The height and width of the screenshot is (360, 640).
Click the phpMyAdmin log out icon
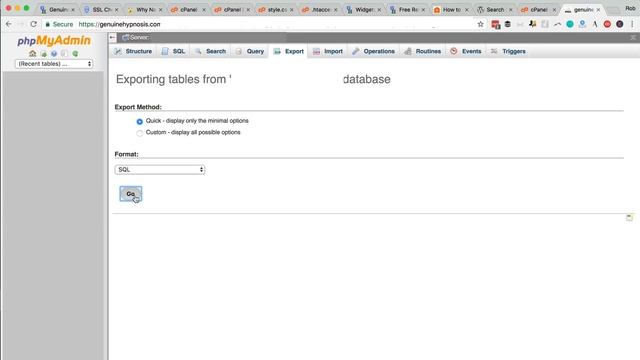click(43, 53)
